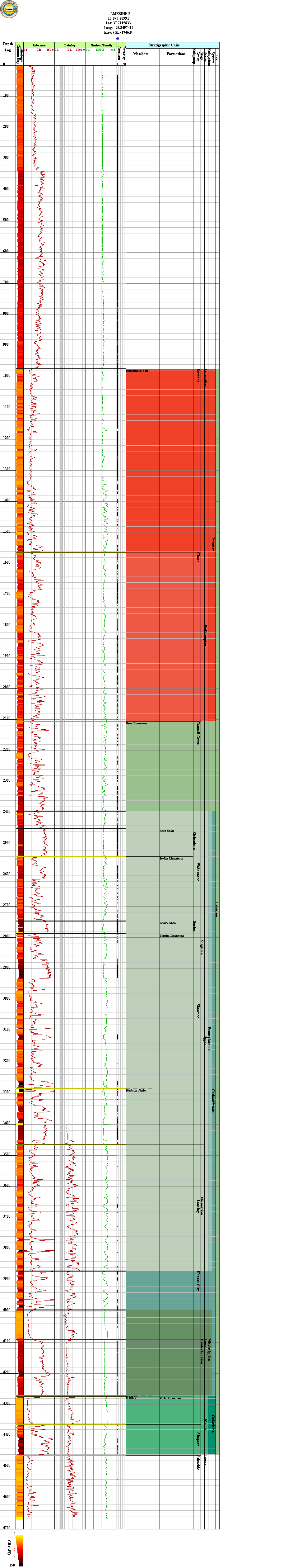Viewport: 297px width, 1568px height.
Task: Click the Neva Limestone member label
Action: (x=137, y=723)
